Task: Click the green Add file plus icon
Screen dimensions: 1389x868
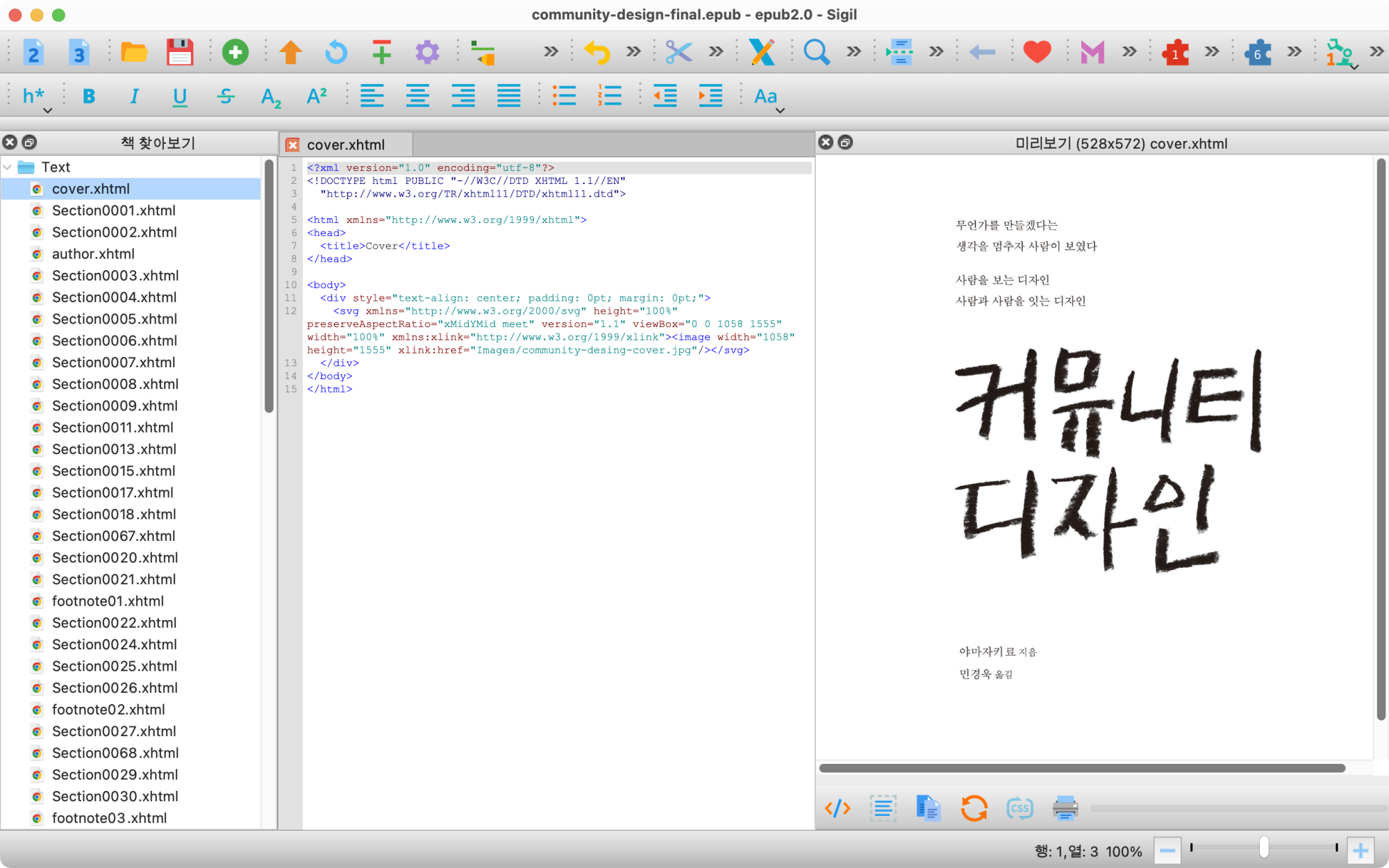Action: [235, 52]
